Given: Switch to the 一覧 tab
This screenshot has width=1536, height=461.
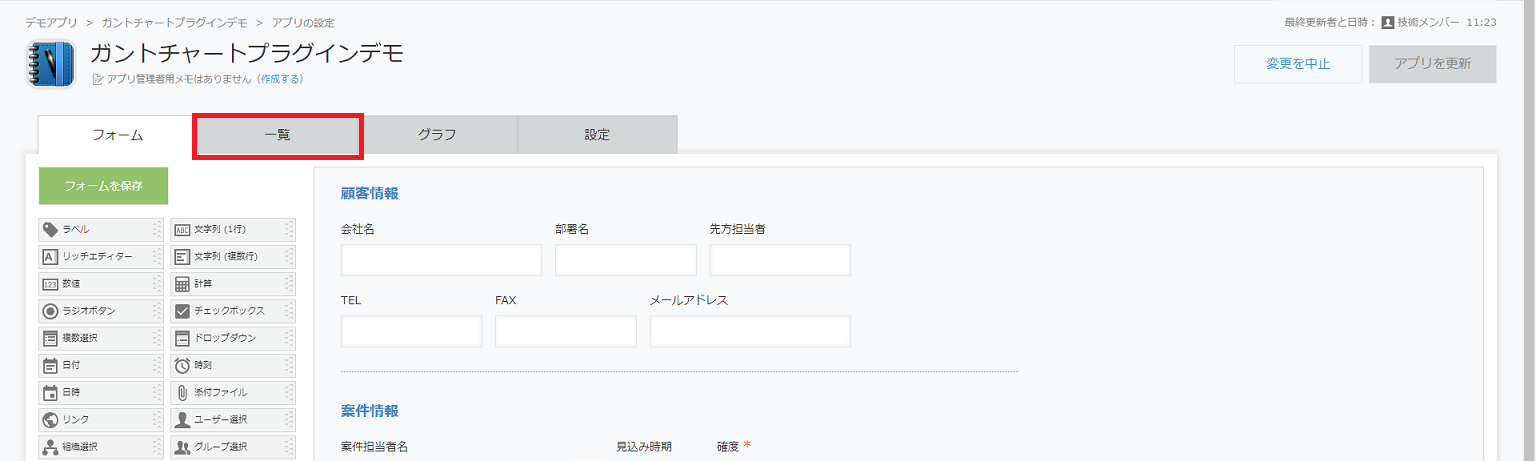Looking at the screenshot, I should pos(277,136).
